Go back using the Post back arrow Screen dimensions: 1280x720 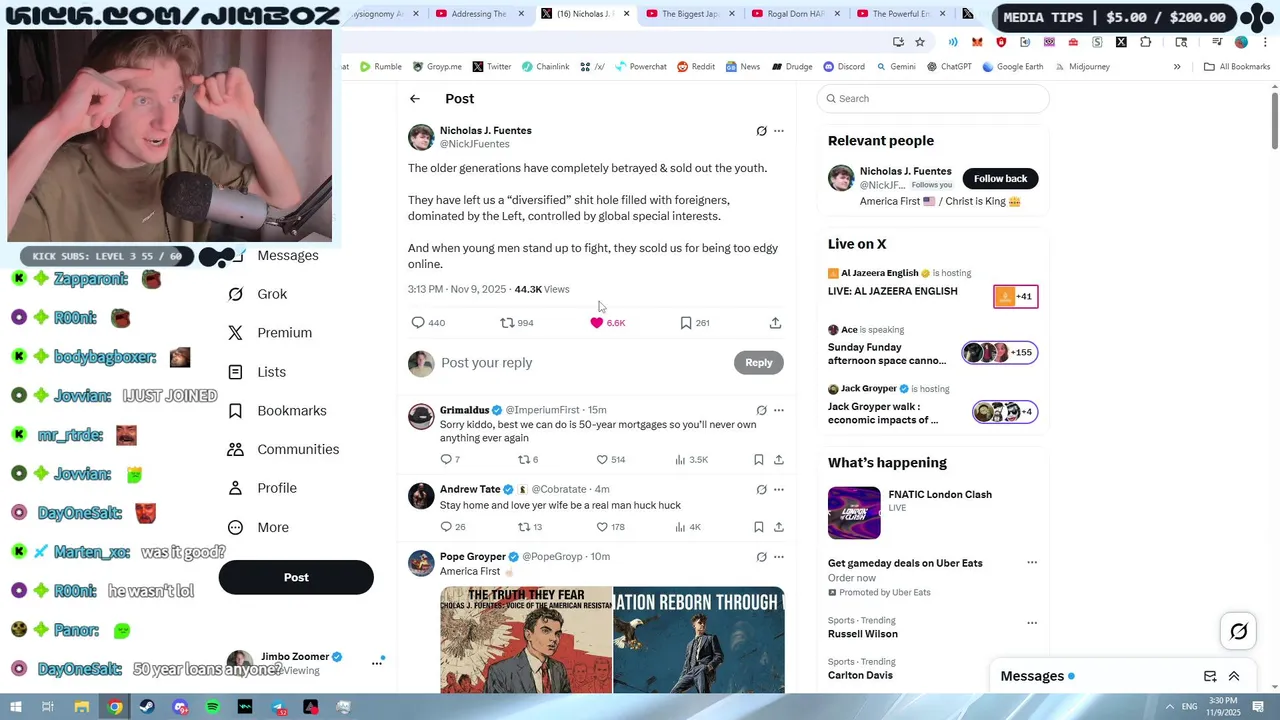pos(415,99)
